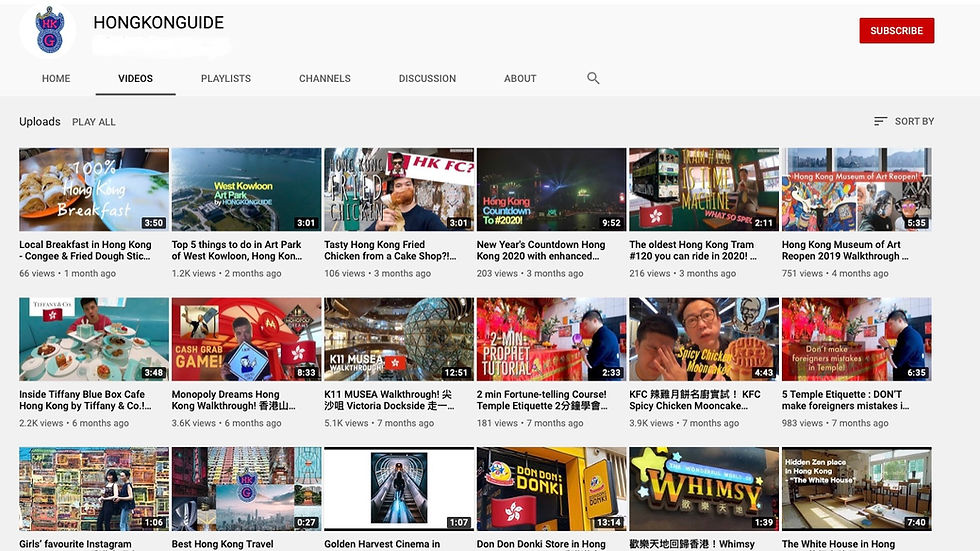This screenshot has height=551, width=980.
Task: Click the HONGKONGUIDE channel name
Action: pos(159,22)
